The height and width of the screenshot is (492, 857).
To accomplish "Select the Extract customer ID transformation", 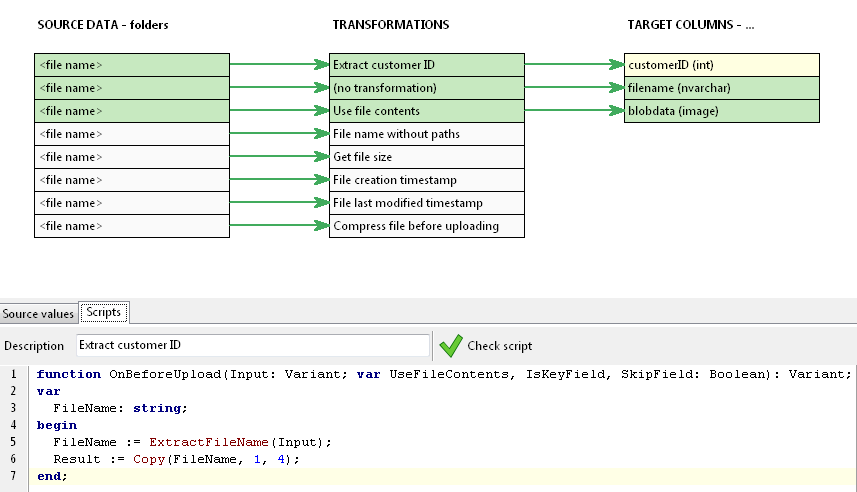I will (426, 65).
